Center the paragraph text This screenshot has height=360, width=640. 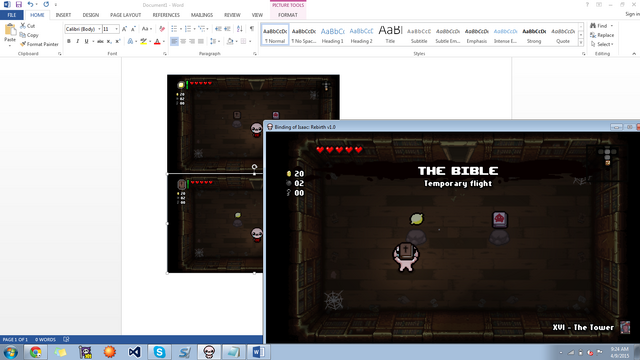183,41
